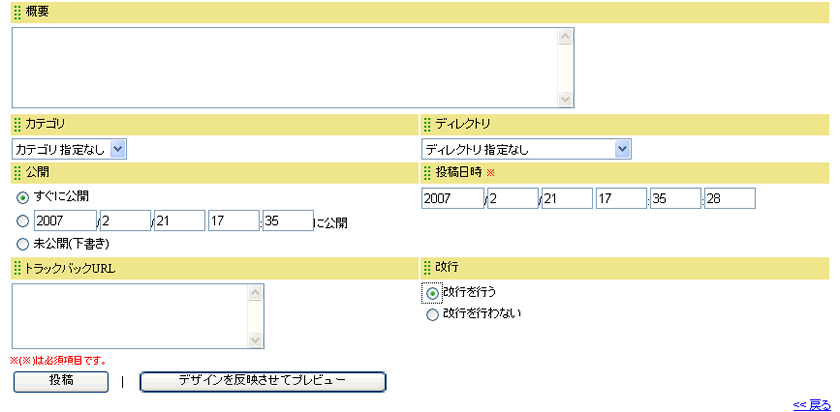Choose the 未公開(下書き) draft option
Screen dimensions: 840x412
[x=23, y=243]
